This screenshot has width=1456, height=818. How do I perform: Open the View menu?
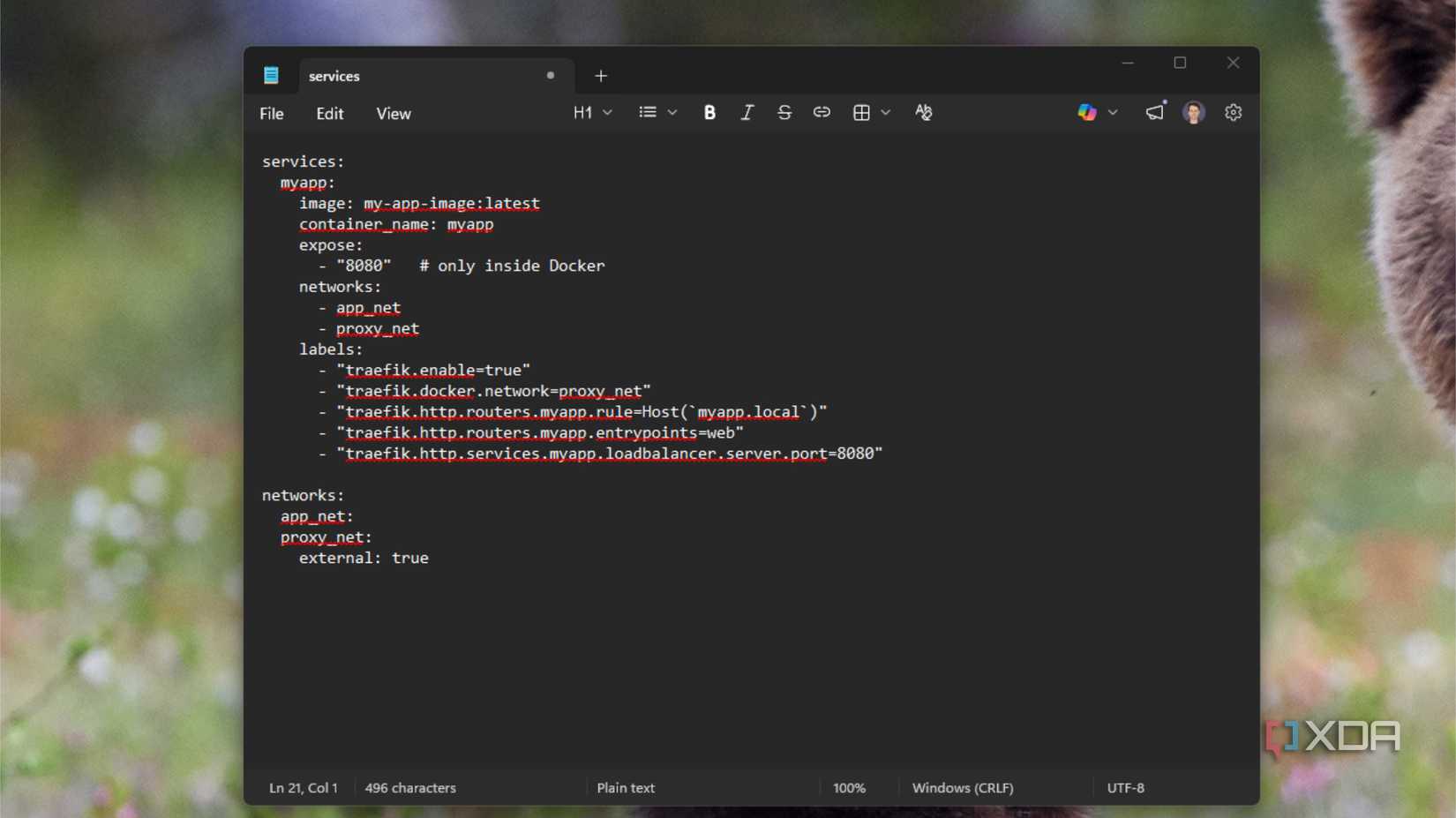[x=394, y=114]
